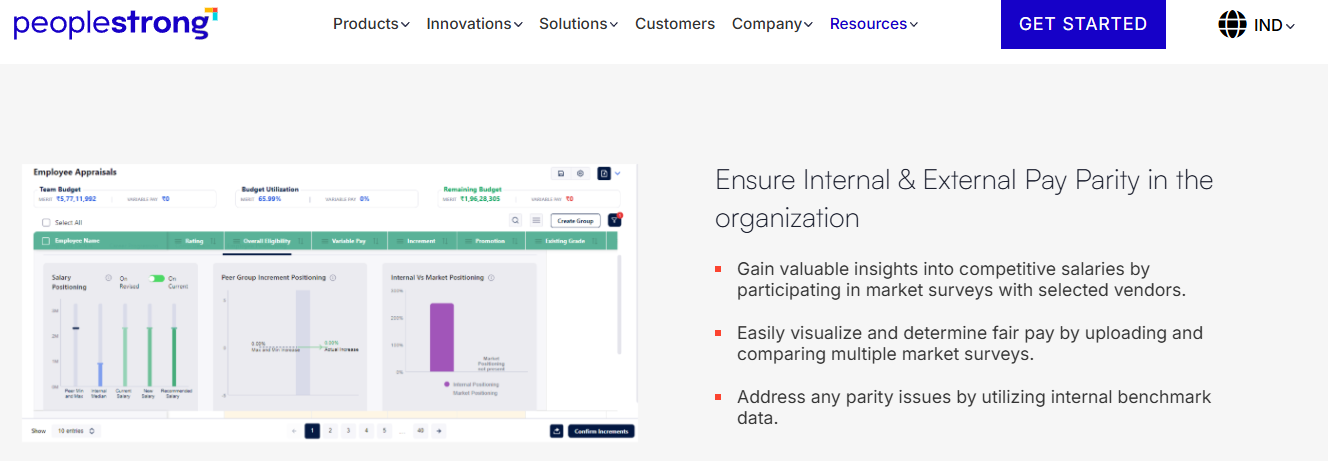The width and height of the screenshot is (1328, 461).
Task: Click the GET STARTED button
Action: click(1083, 24)
